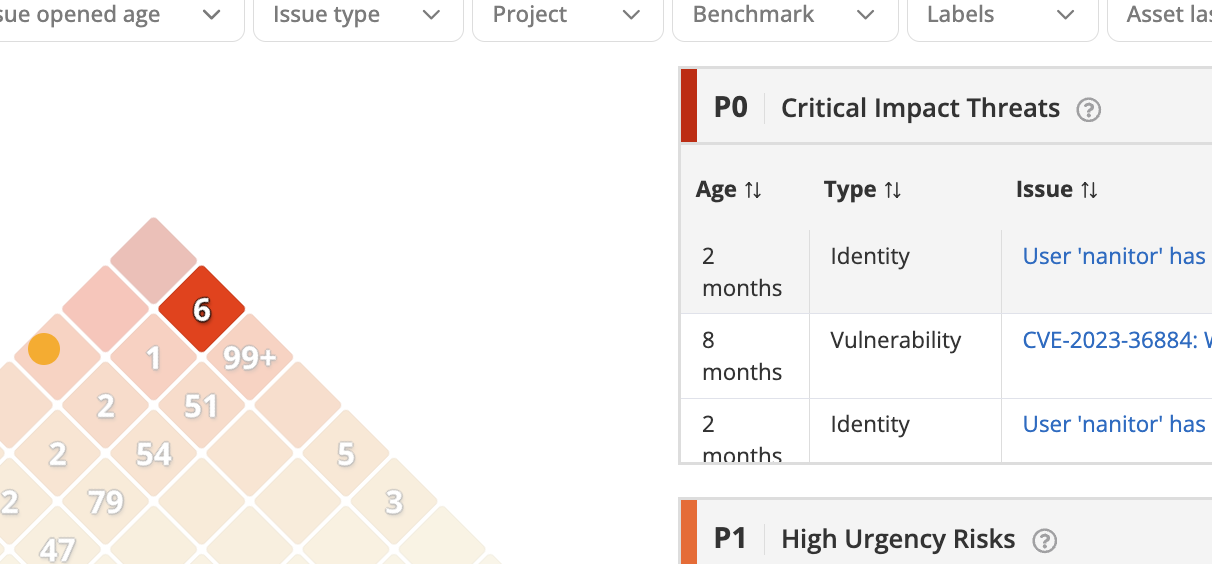This screenshot has height=564, width=1212.
Task: Select the matrix cell showing 99+
Action: click(x=249, y=358)
